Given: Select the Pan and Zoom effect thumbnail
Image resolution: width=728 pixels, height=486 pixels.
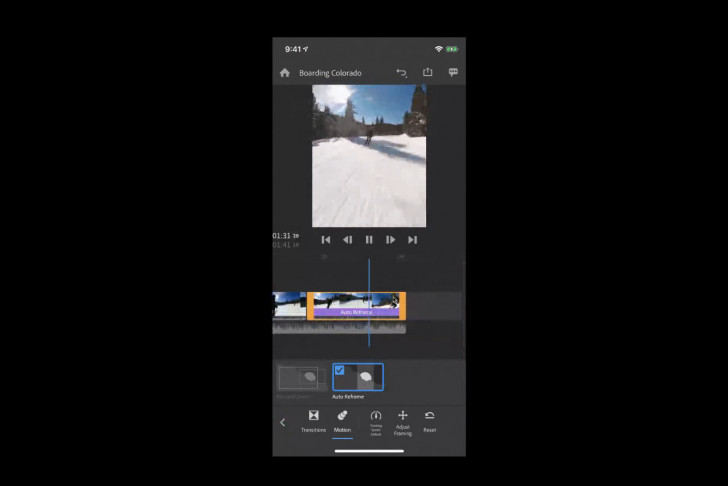Looking at the screenshot, I should (301, 377).
